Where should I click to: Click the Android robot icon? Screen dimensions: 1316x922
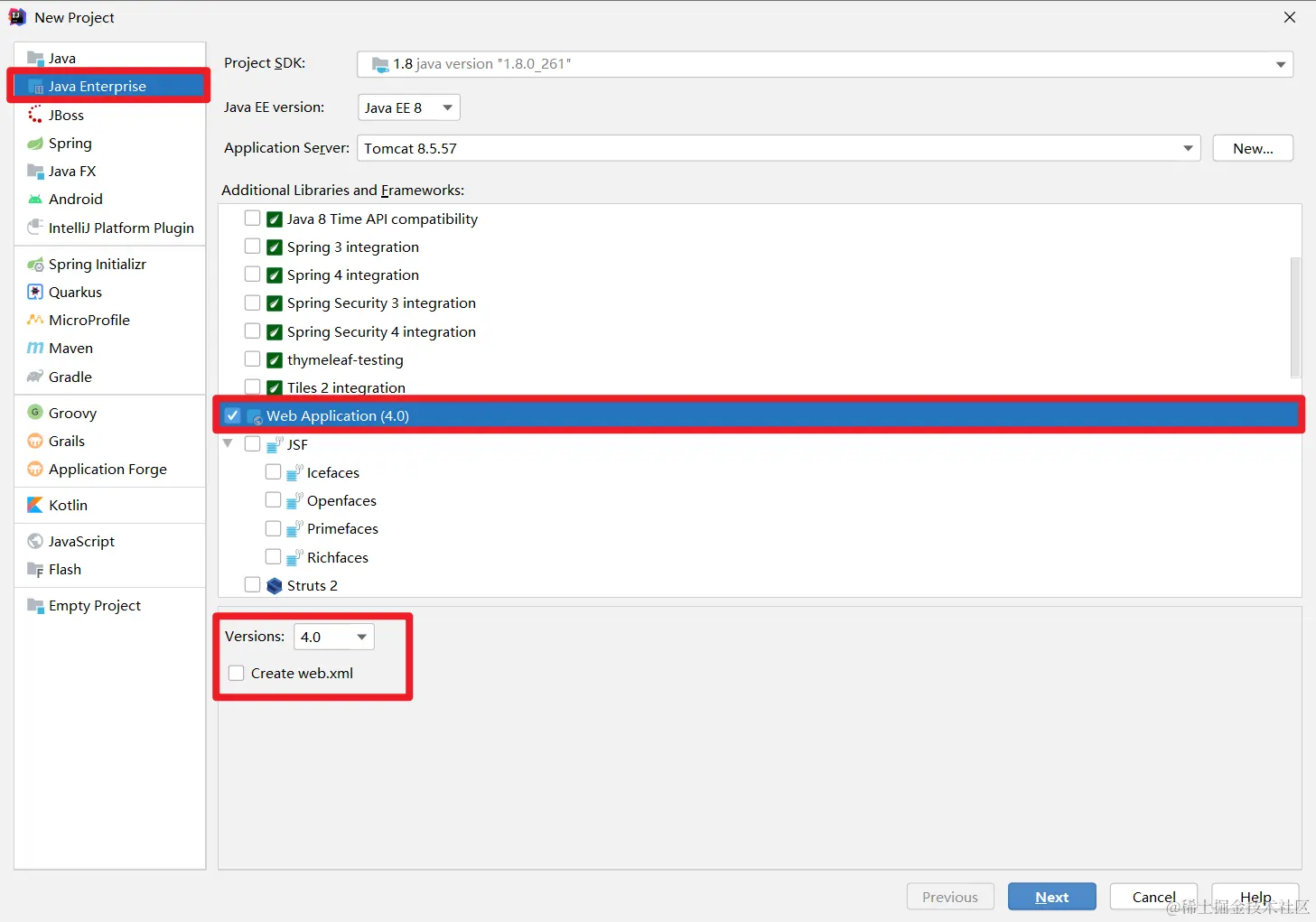tap(35, 200)
